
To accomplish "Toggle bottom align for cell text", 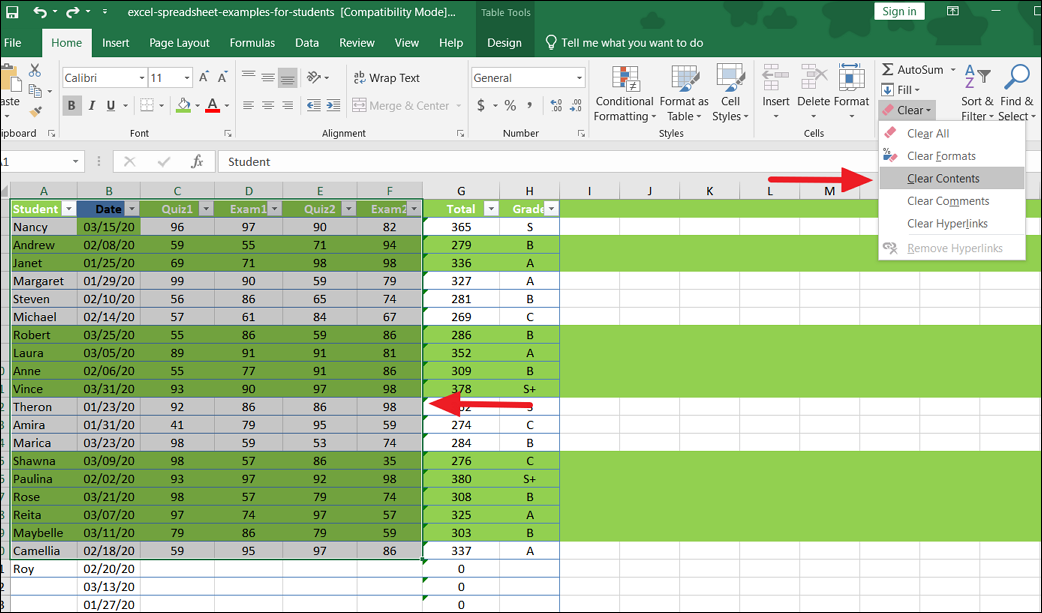I will pos(287,77).
